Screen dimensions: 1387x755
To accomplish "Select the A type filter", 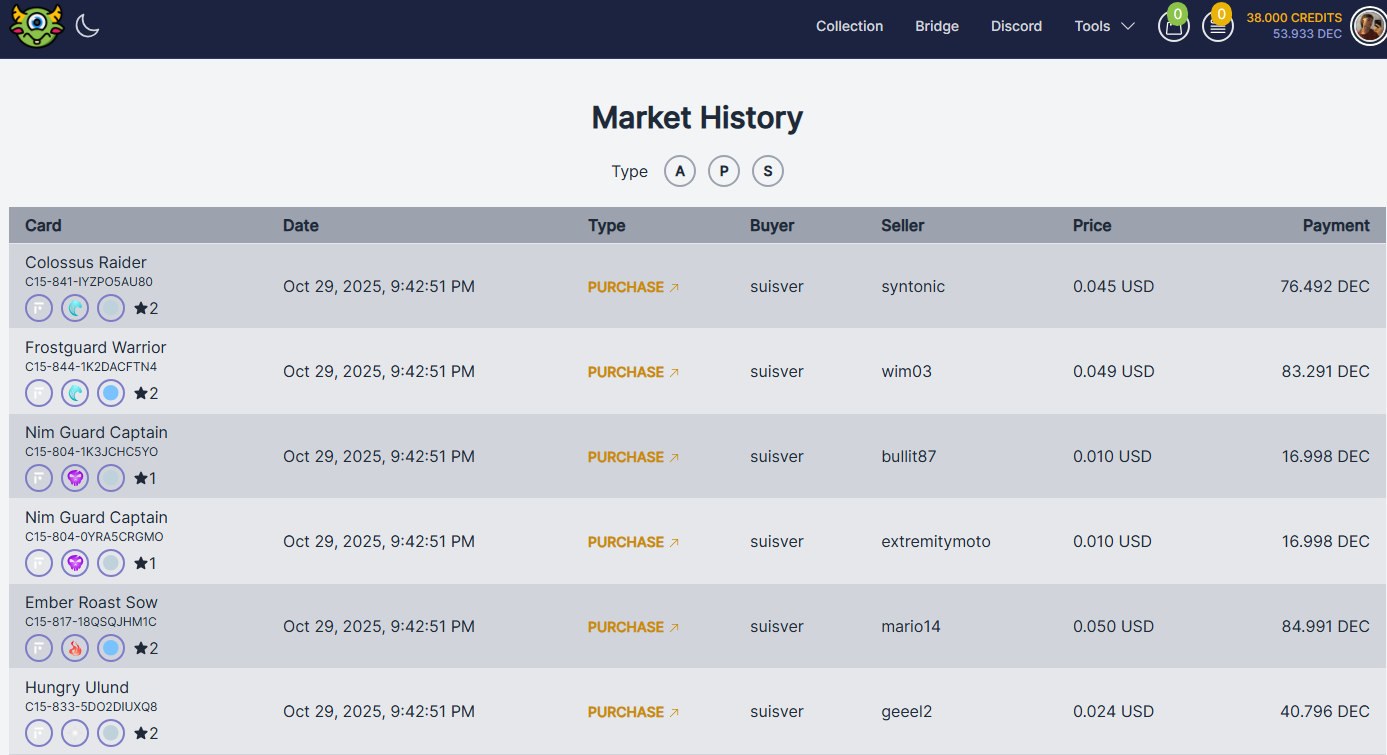I will (x=680, y=171).
